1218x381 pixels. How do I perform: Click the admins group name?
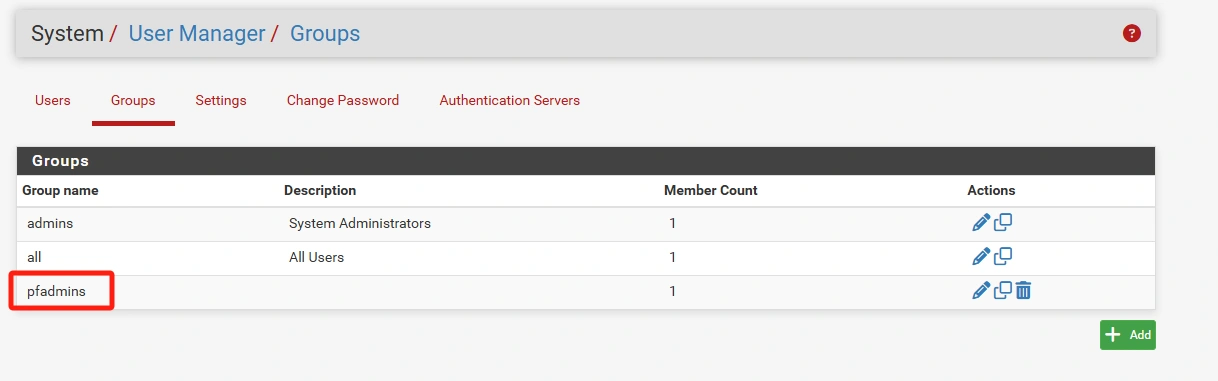point(50,223)
